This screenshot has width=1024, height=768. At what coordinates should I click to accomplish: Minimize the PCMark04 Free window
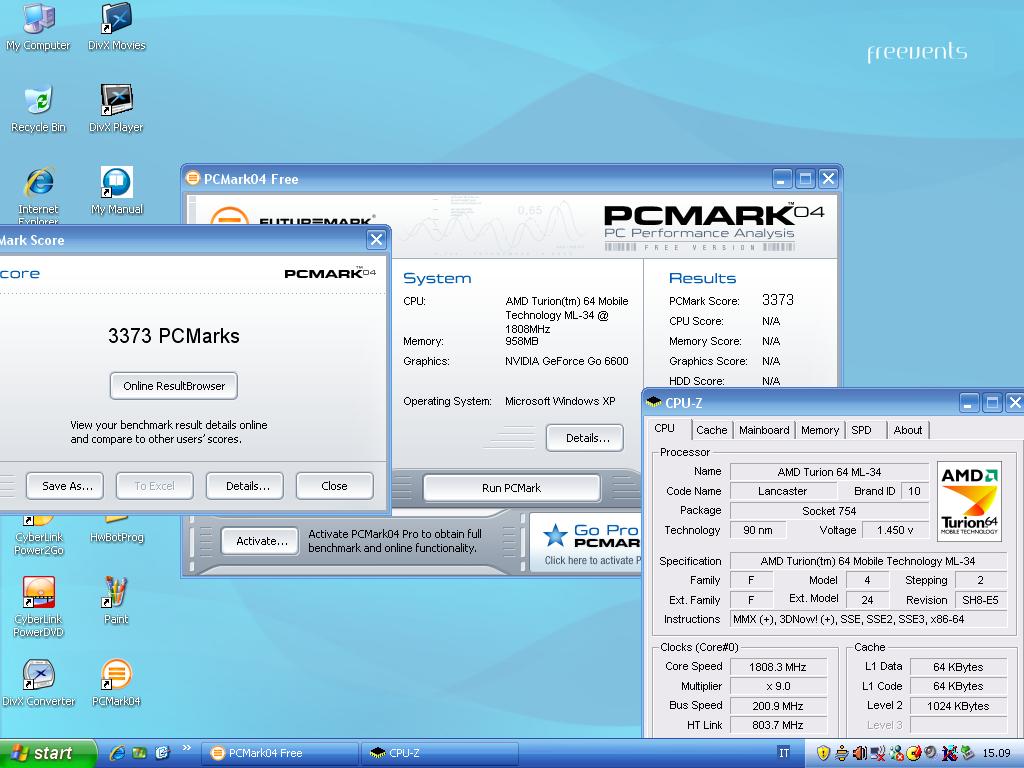coord(782,178)
